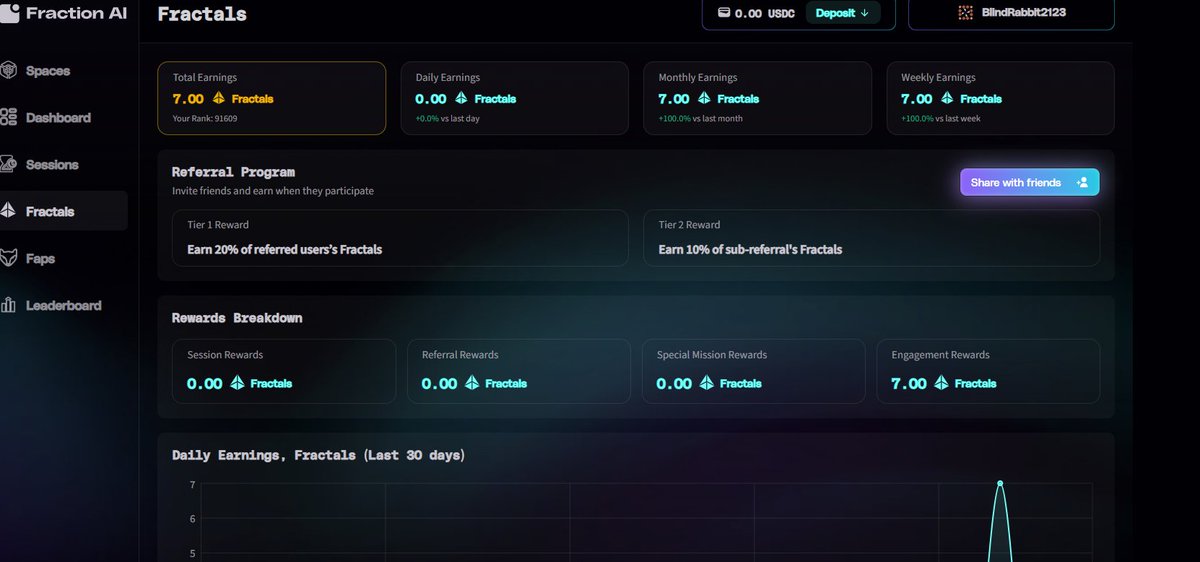The image size is (1200, 562).
Task: Click 'Daily Earnings, Fractals (Last 30 days)' heading
Action: (x=318, y=455)
